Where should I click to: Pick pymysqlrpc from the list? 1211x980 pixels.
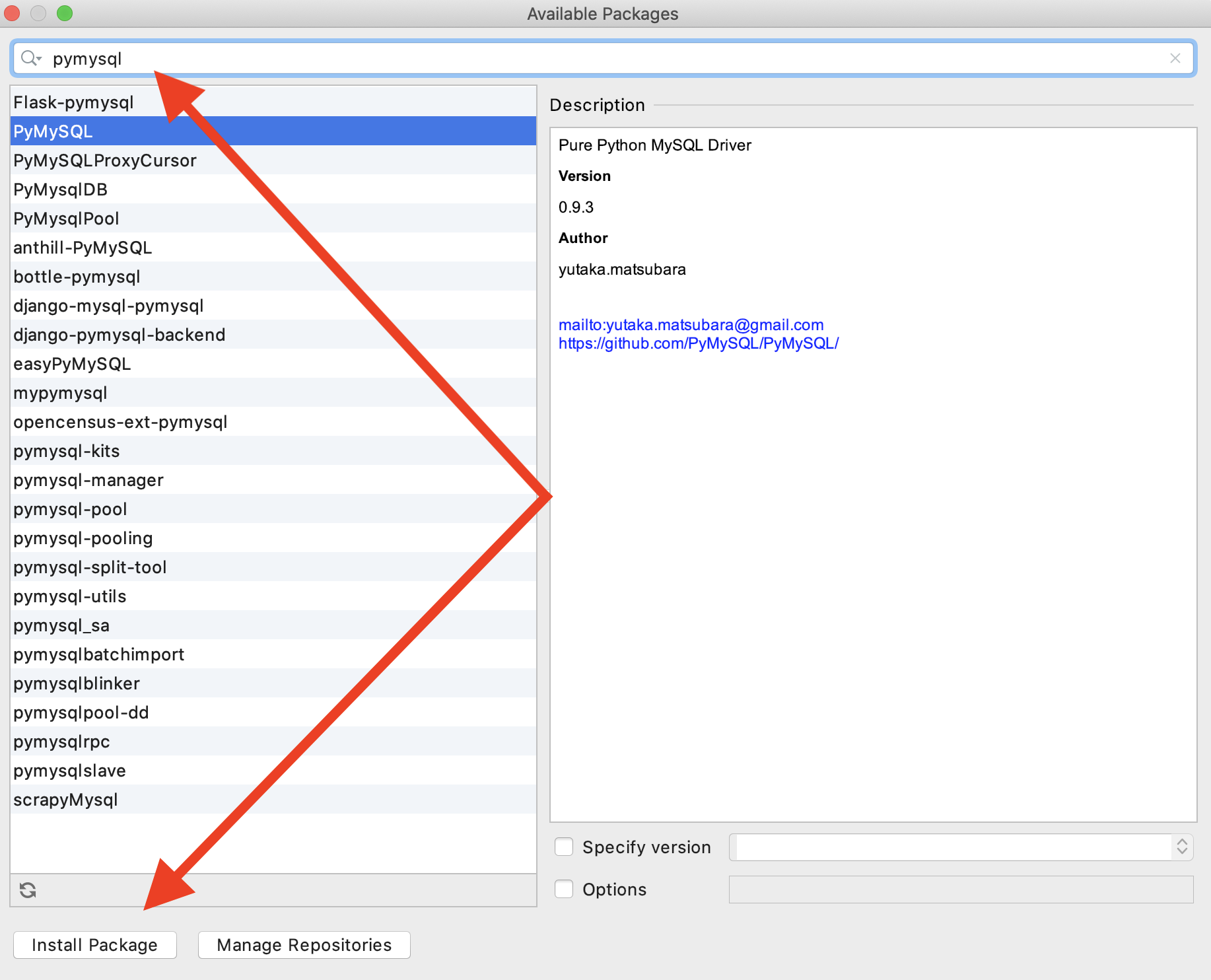[273, 741]
